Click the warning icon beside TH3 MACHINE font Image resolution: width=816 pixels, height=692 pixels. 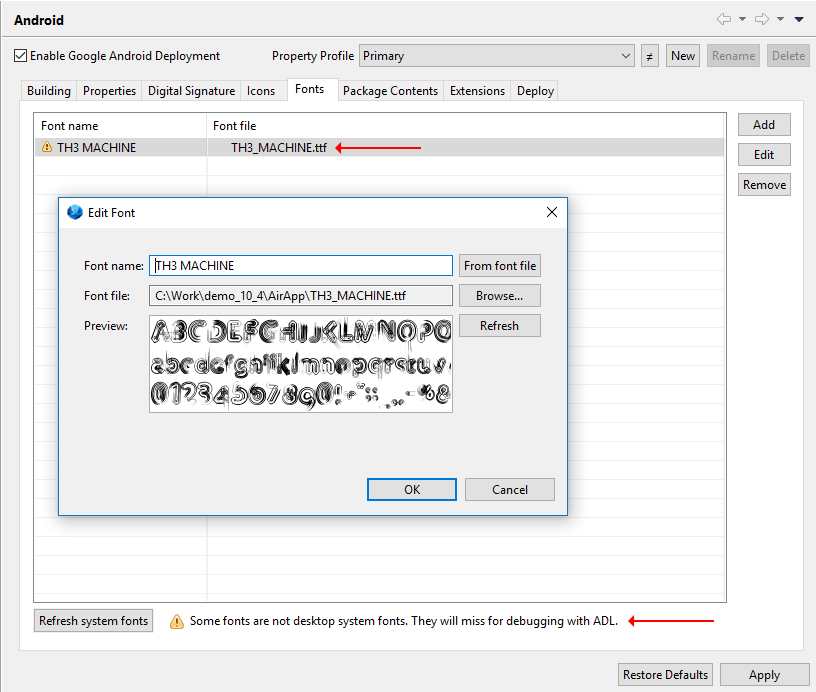45,147
